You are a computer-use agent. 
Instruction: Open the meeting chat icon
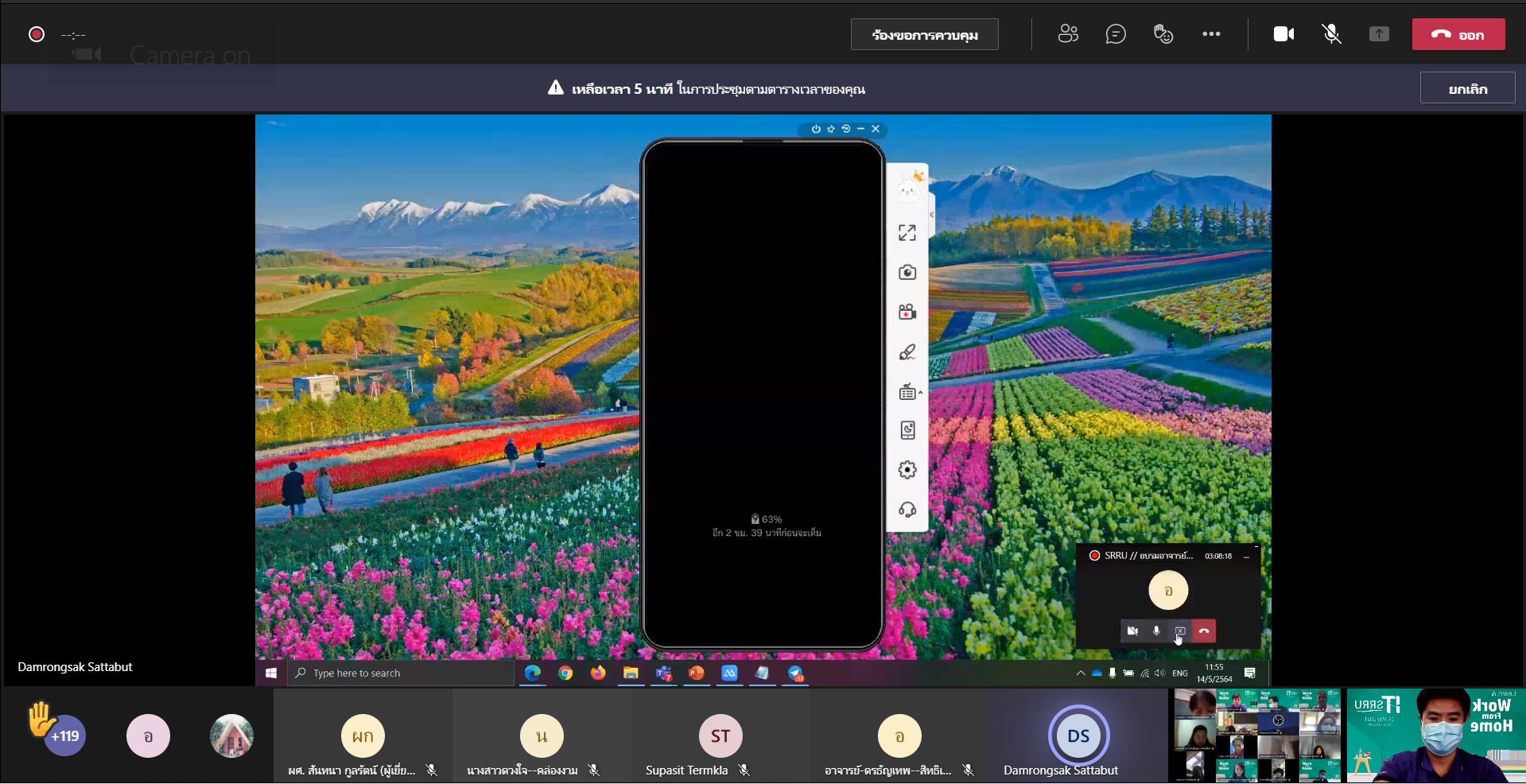(1116, 34)
